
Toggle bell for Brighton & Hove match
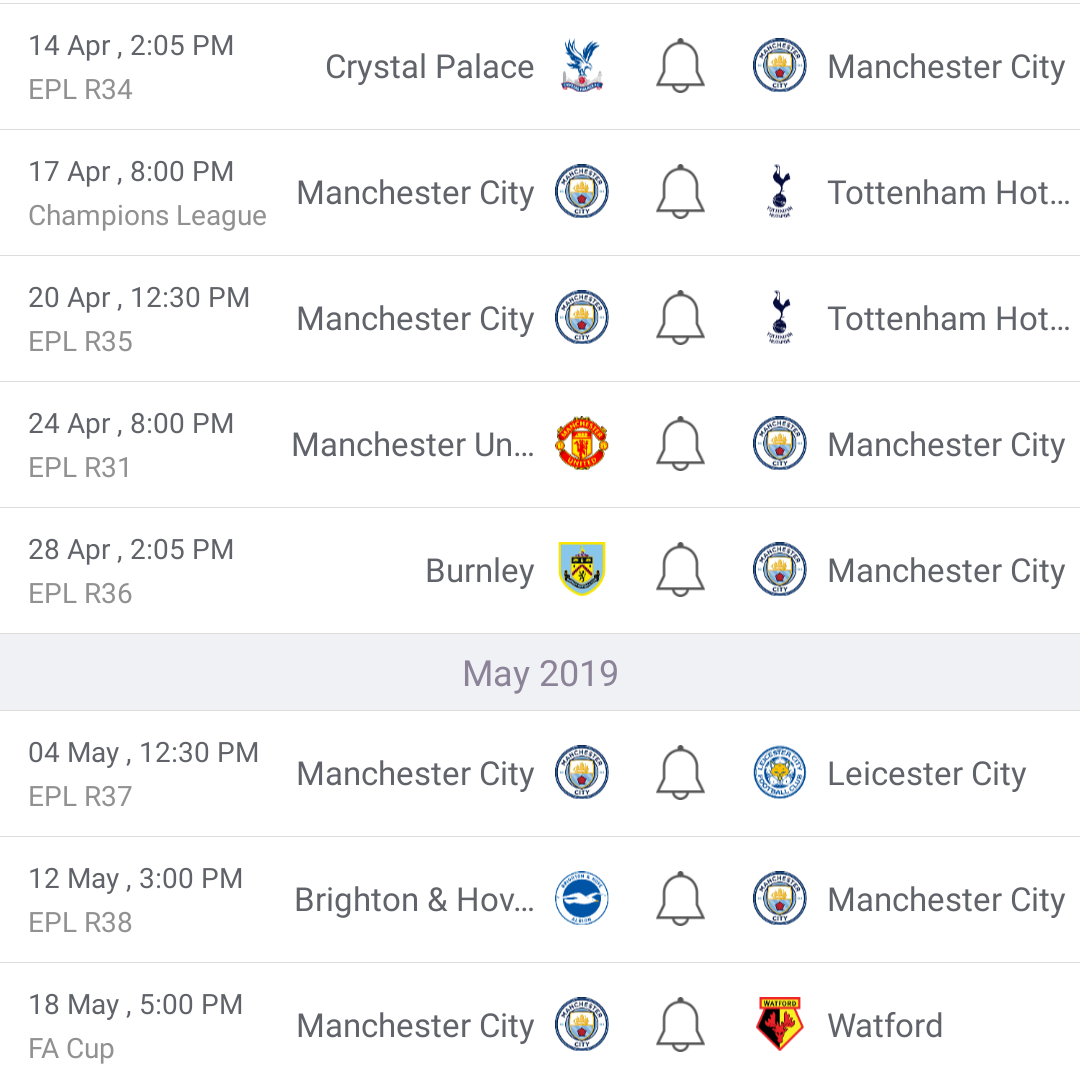[680, 899]
